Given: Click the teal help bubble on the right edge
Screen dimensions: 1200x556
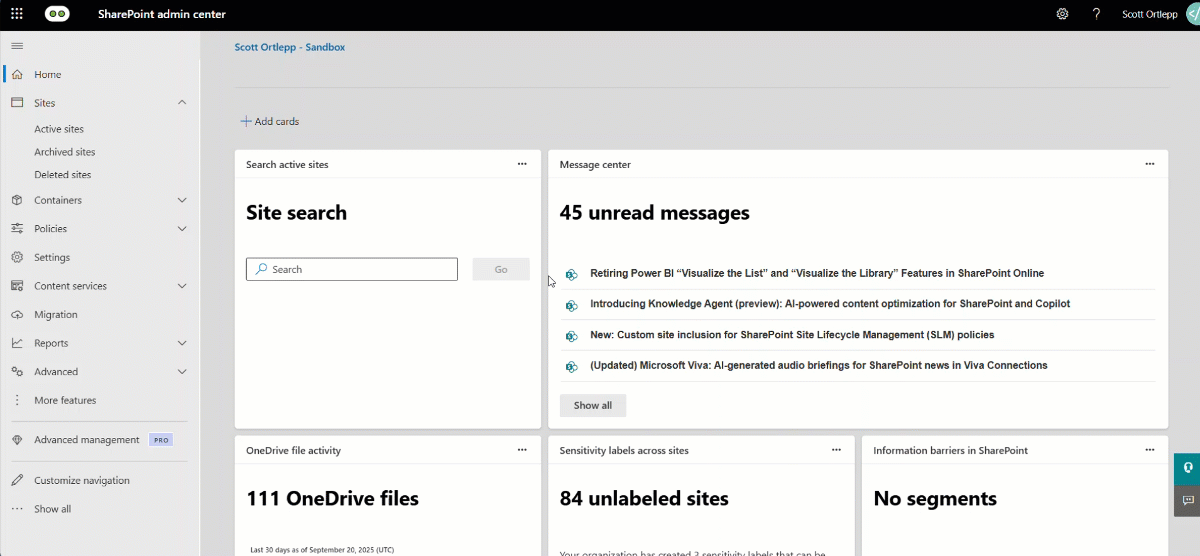Looking at the screenshot, I should (x=1187, y=468).
